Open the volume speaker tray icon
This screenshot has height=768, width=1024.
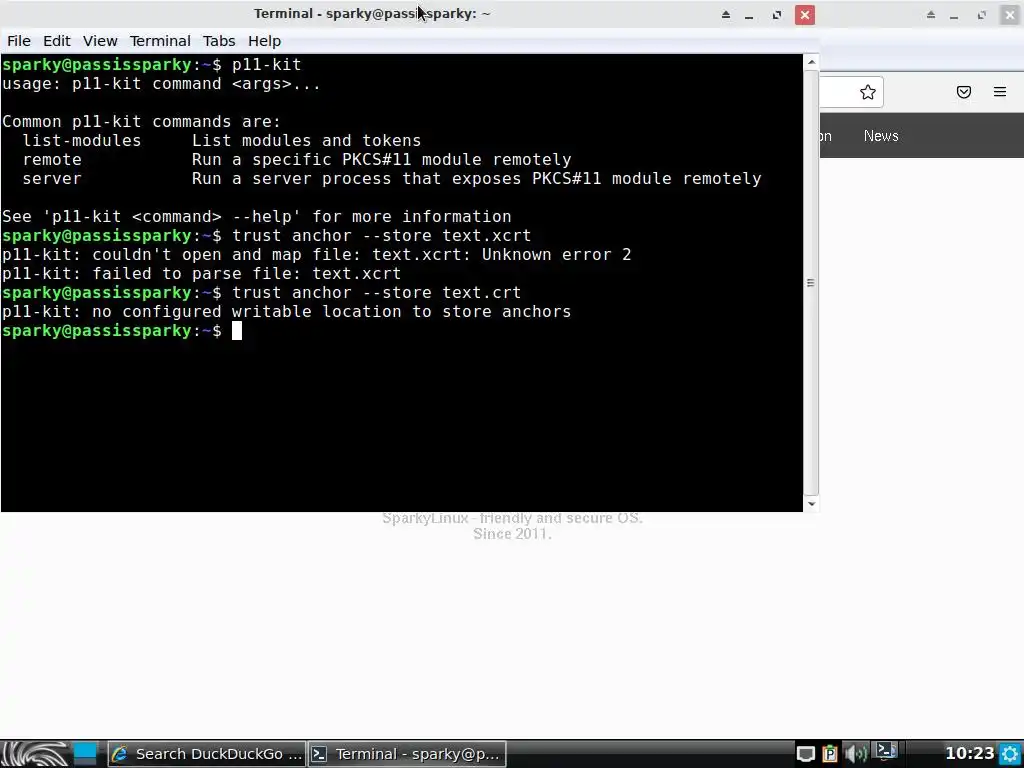[856, 754]
